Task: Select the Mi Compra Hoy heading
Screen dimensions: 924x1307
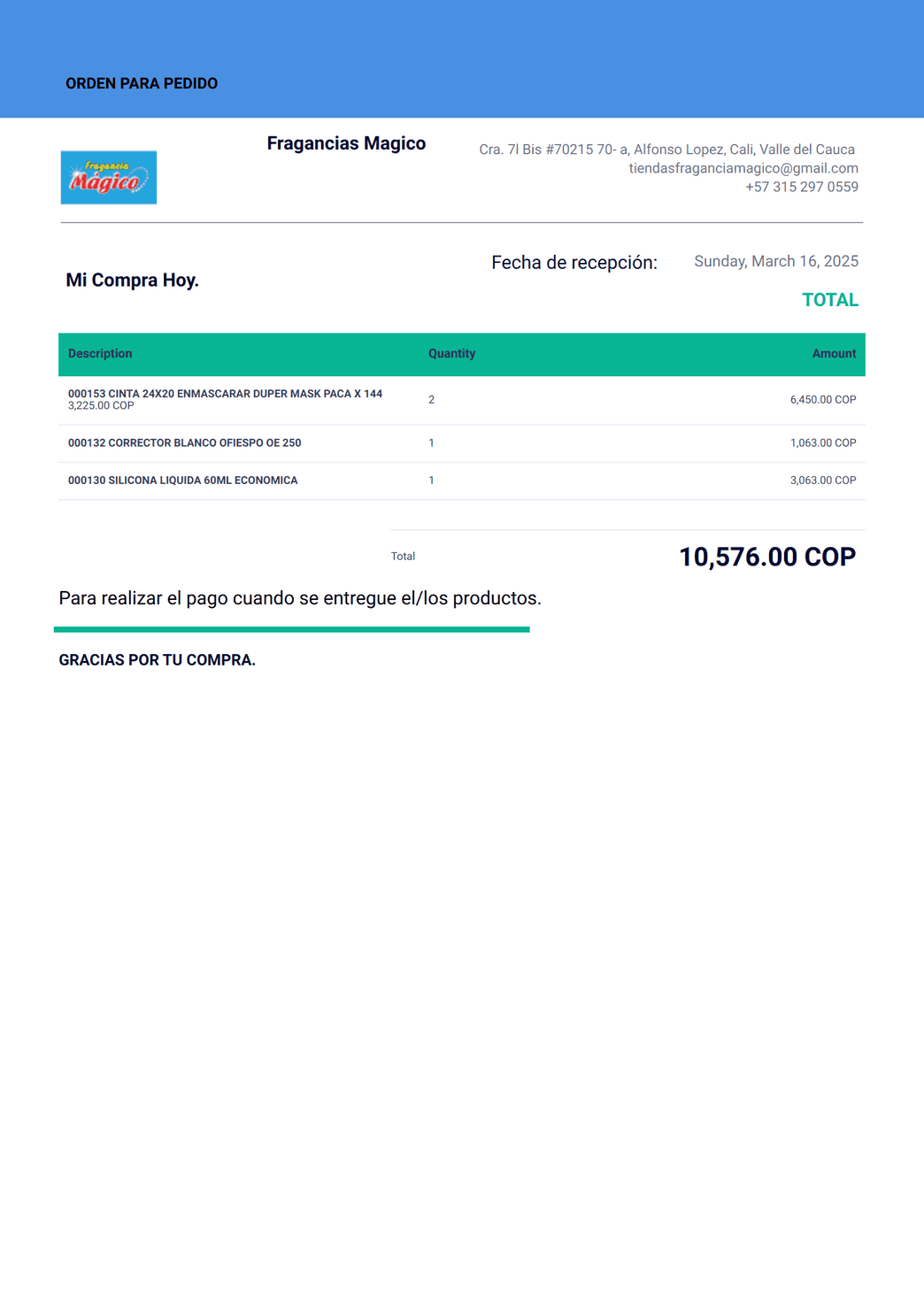Action: click(132, 280)
